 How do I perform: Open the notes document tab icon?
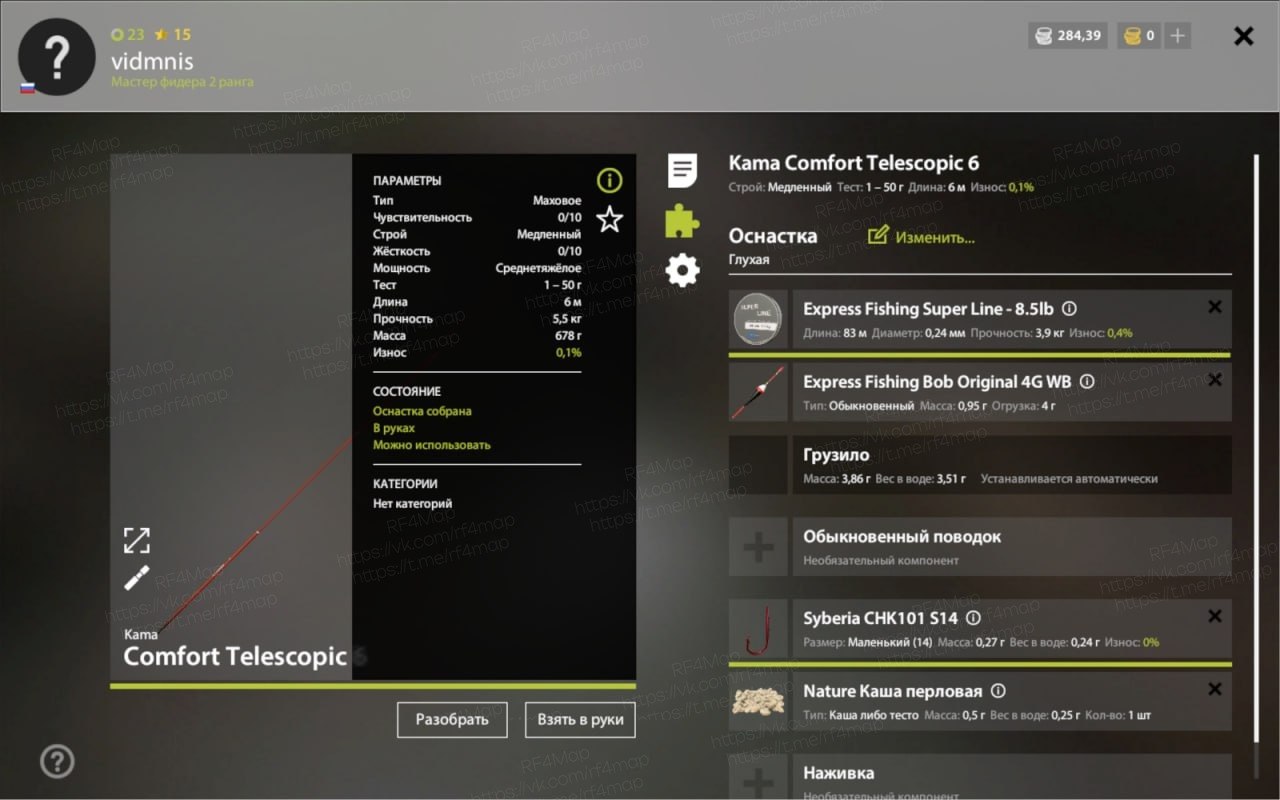(683, 171)
